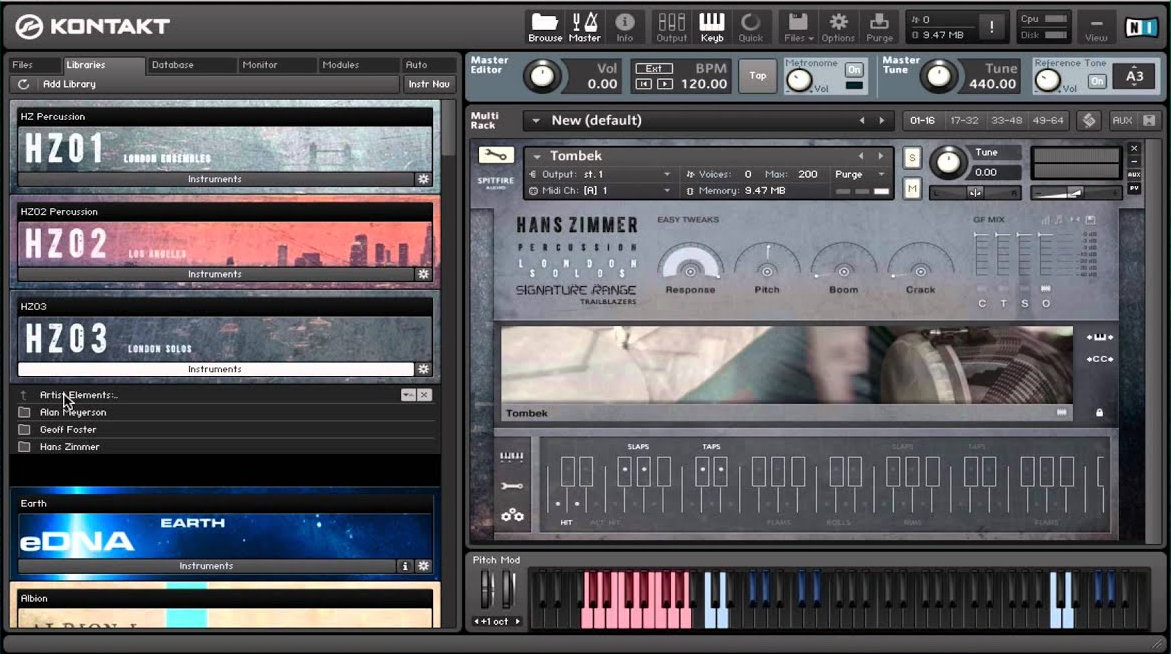Open the Output st. 1 dropdown
This screenshot has height=654, width=1171.
tap(667, 175)
